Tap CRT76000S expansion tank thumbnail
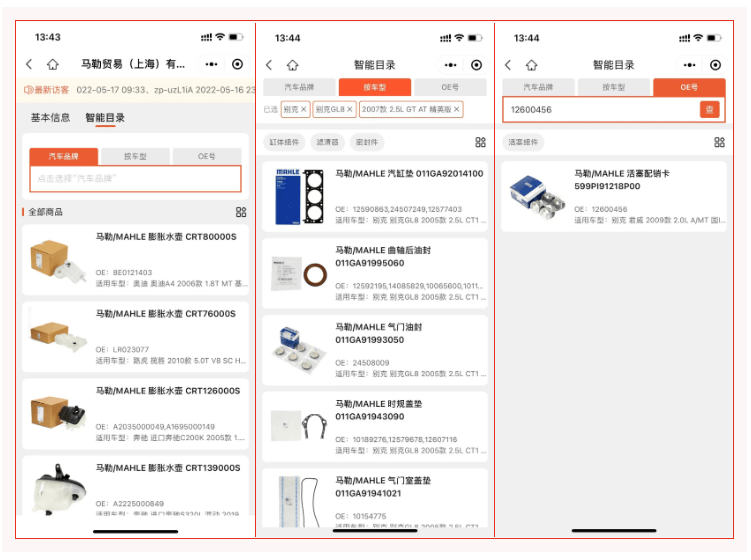 click(58, 335)
